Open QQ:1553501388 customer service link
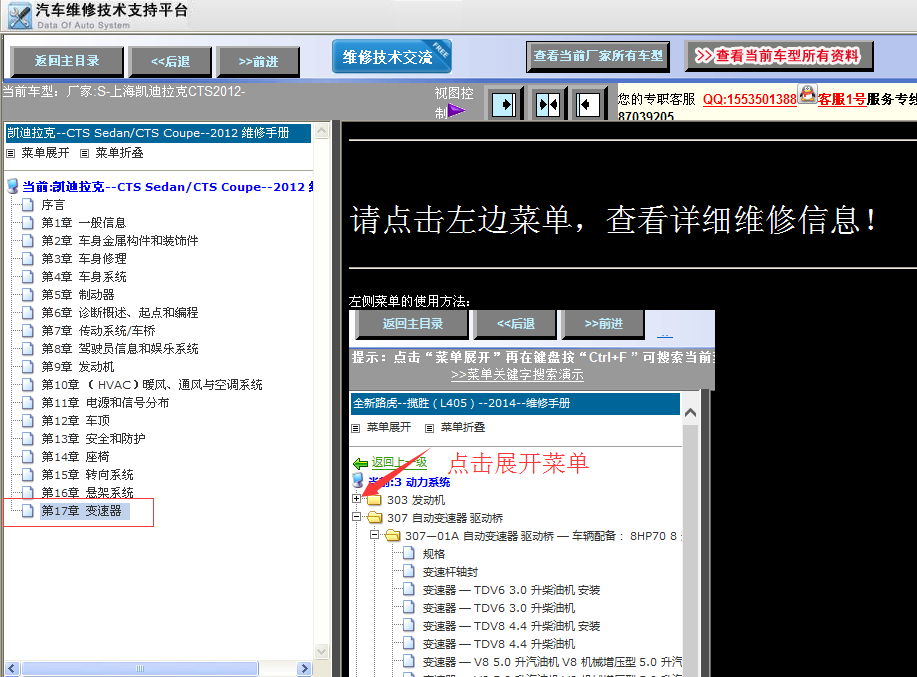Viewport: 917px width, 677px height. pos(749,99)
